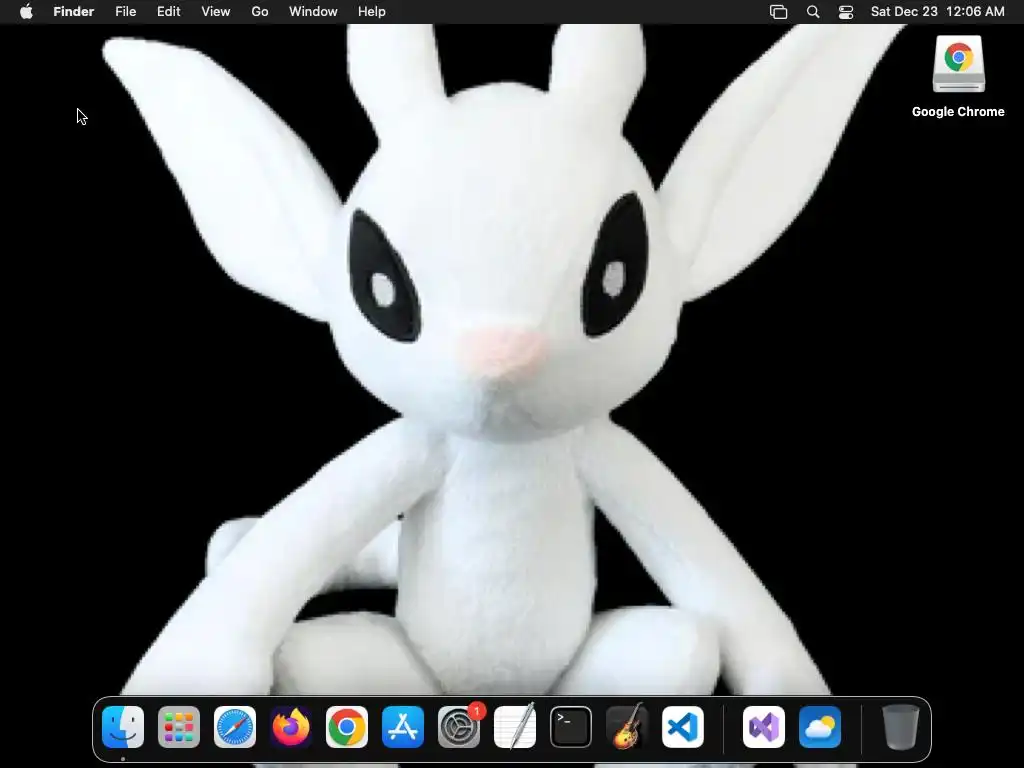Open the Apple menu
The height and width of the screenshot is (768, 1024).
click(26, 12)
